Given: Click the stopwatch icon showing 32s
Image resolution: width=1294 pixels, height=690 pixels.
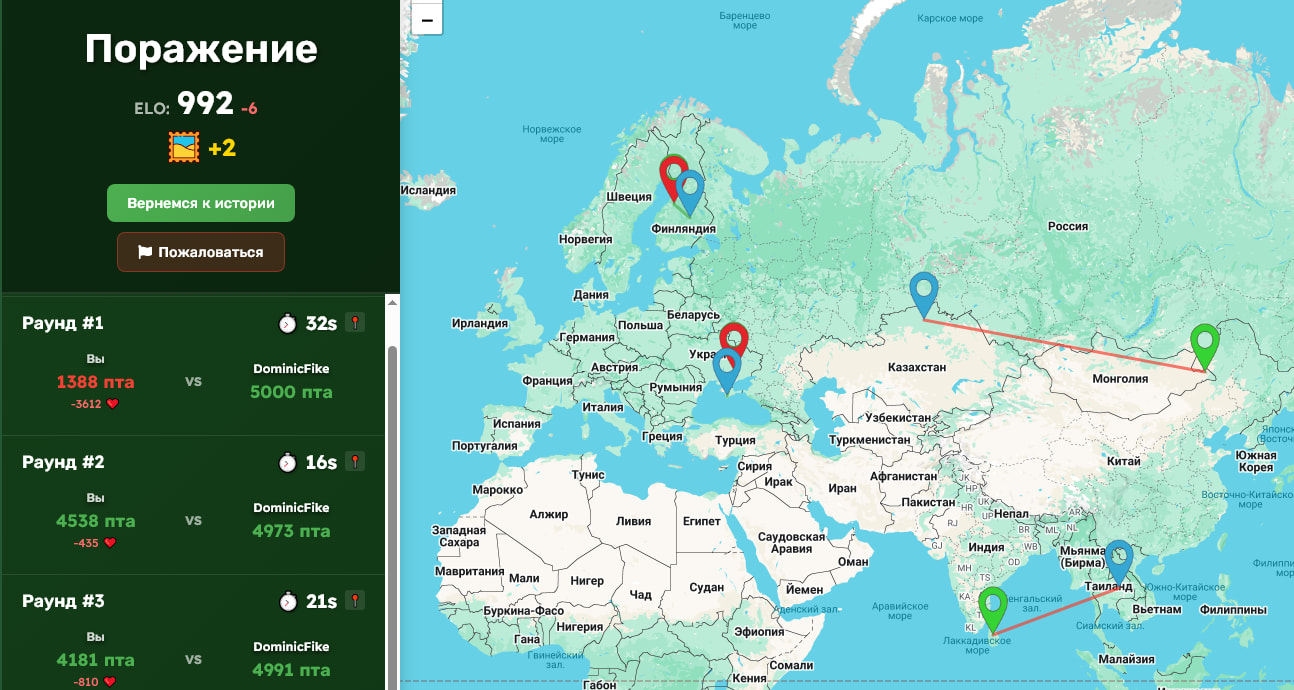Looking at the screenshot, I should [288, 323].
